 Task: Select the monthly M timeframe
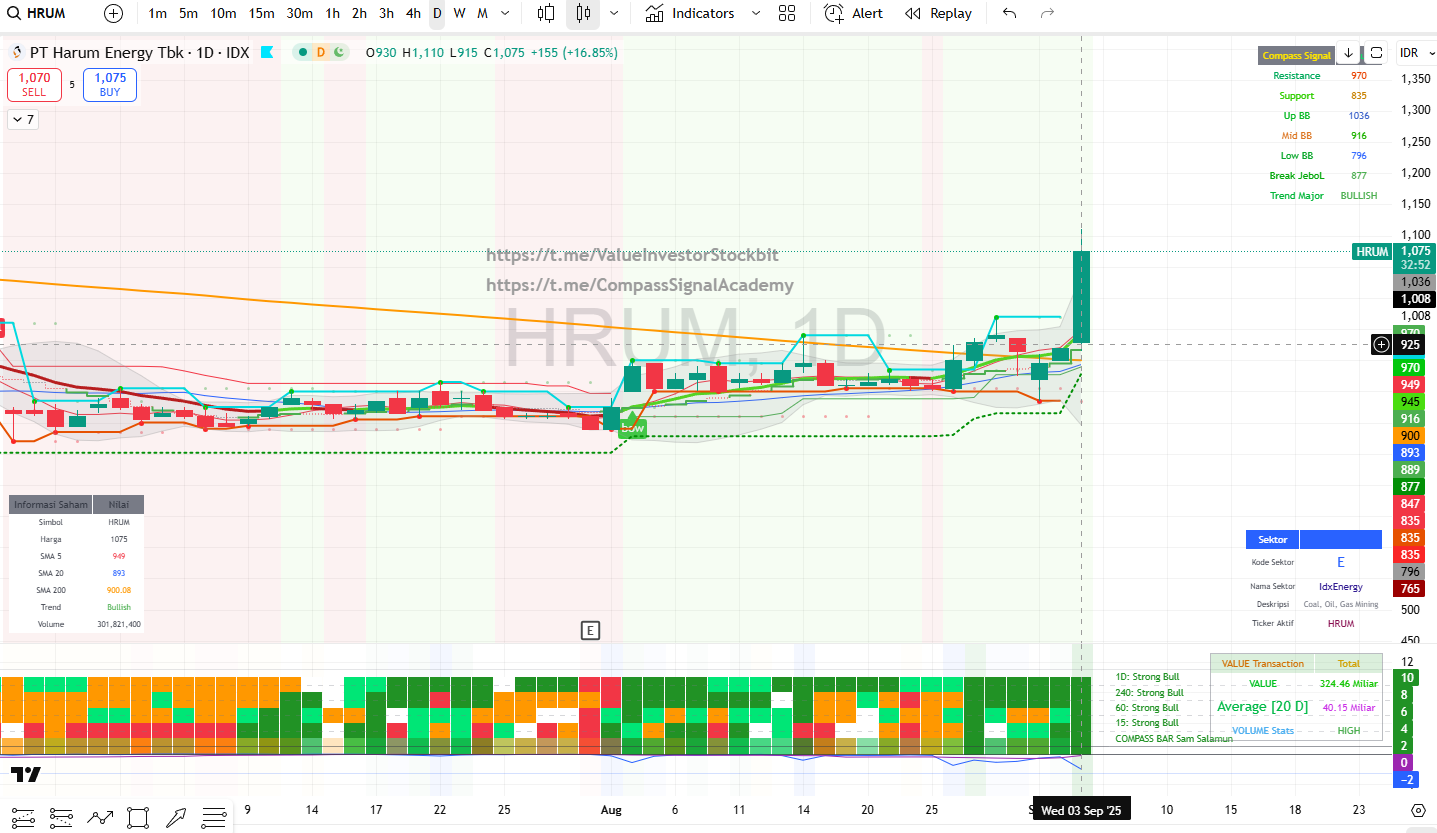(482, 13)
